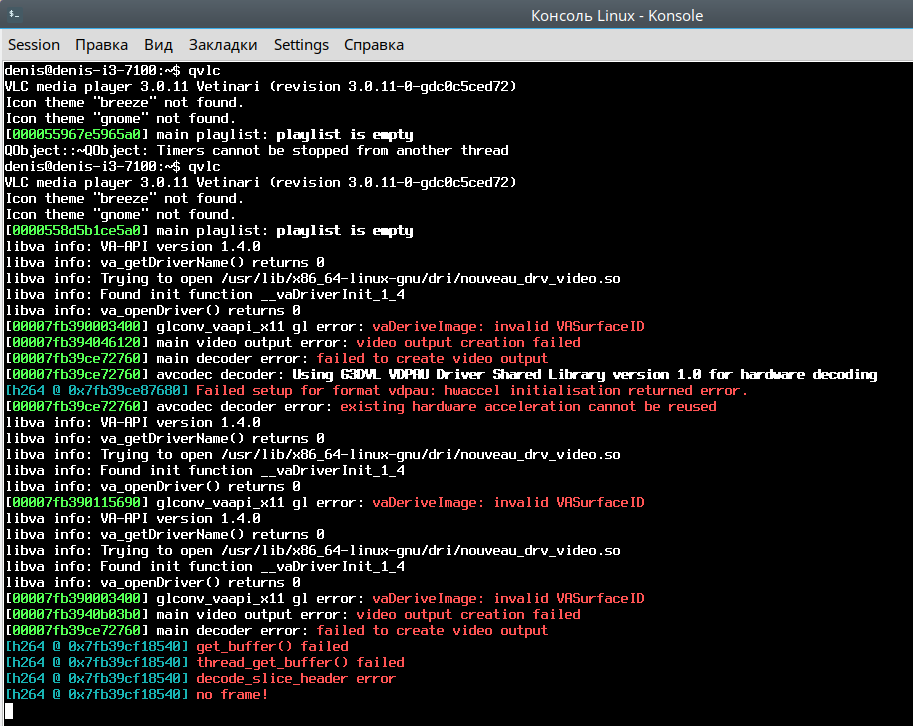Click 'Icon theme "breeze" not found.' first occurrence

[124, 102]
